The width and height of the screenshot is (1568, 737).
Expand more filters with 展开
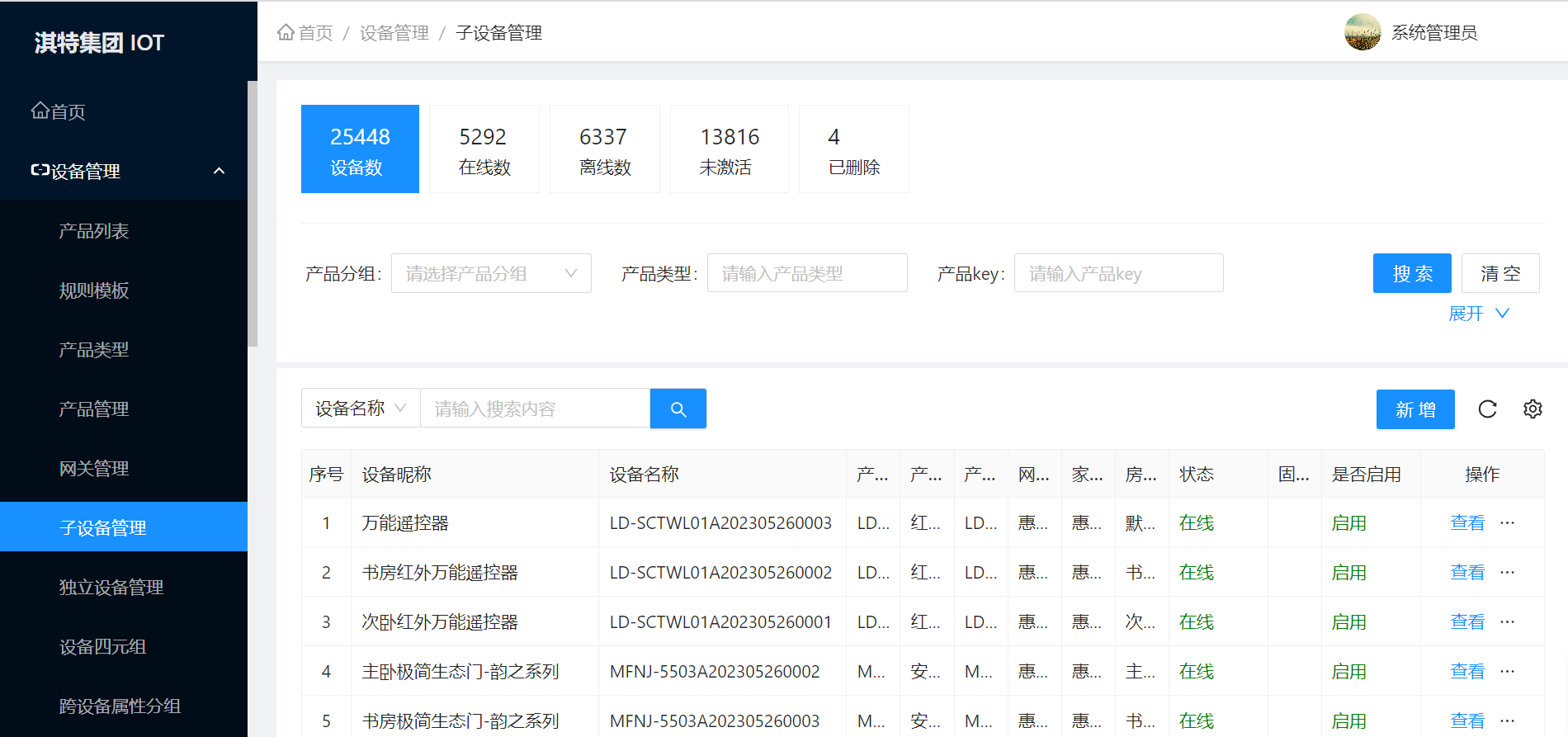tap(1478, 314)
